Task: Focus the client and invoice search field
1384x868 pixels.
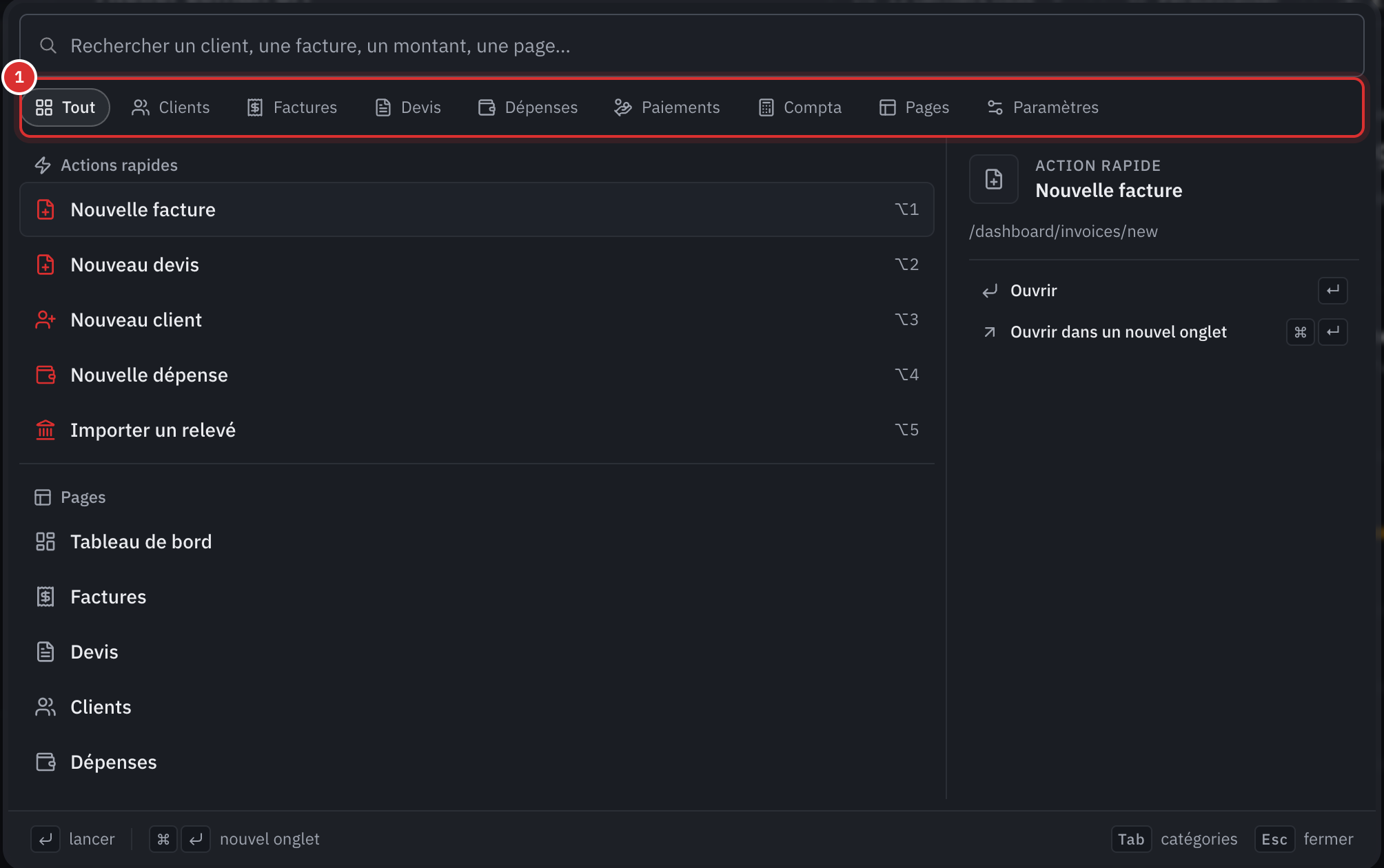Action: pyautogui.click(x=691, y=45)
